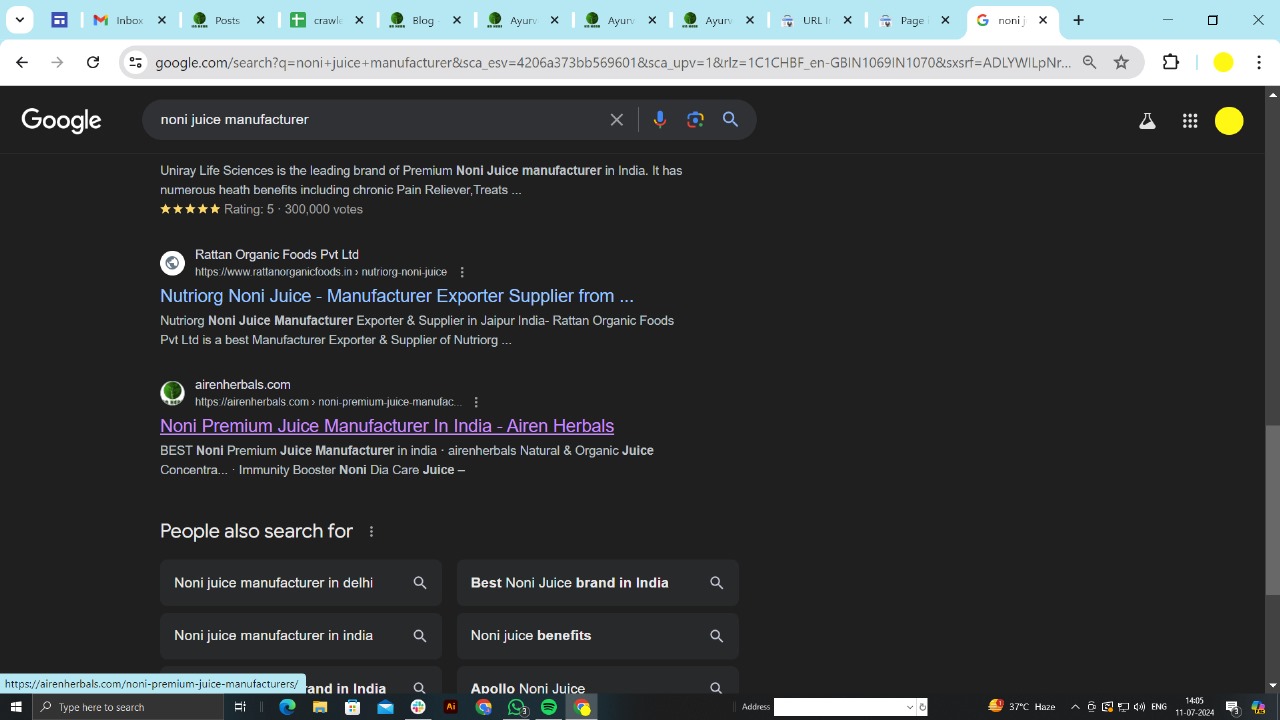Open Microsoft Store from taskbar
The width and height of the screenshot is (1280, 720).
[352, 707]
